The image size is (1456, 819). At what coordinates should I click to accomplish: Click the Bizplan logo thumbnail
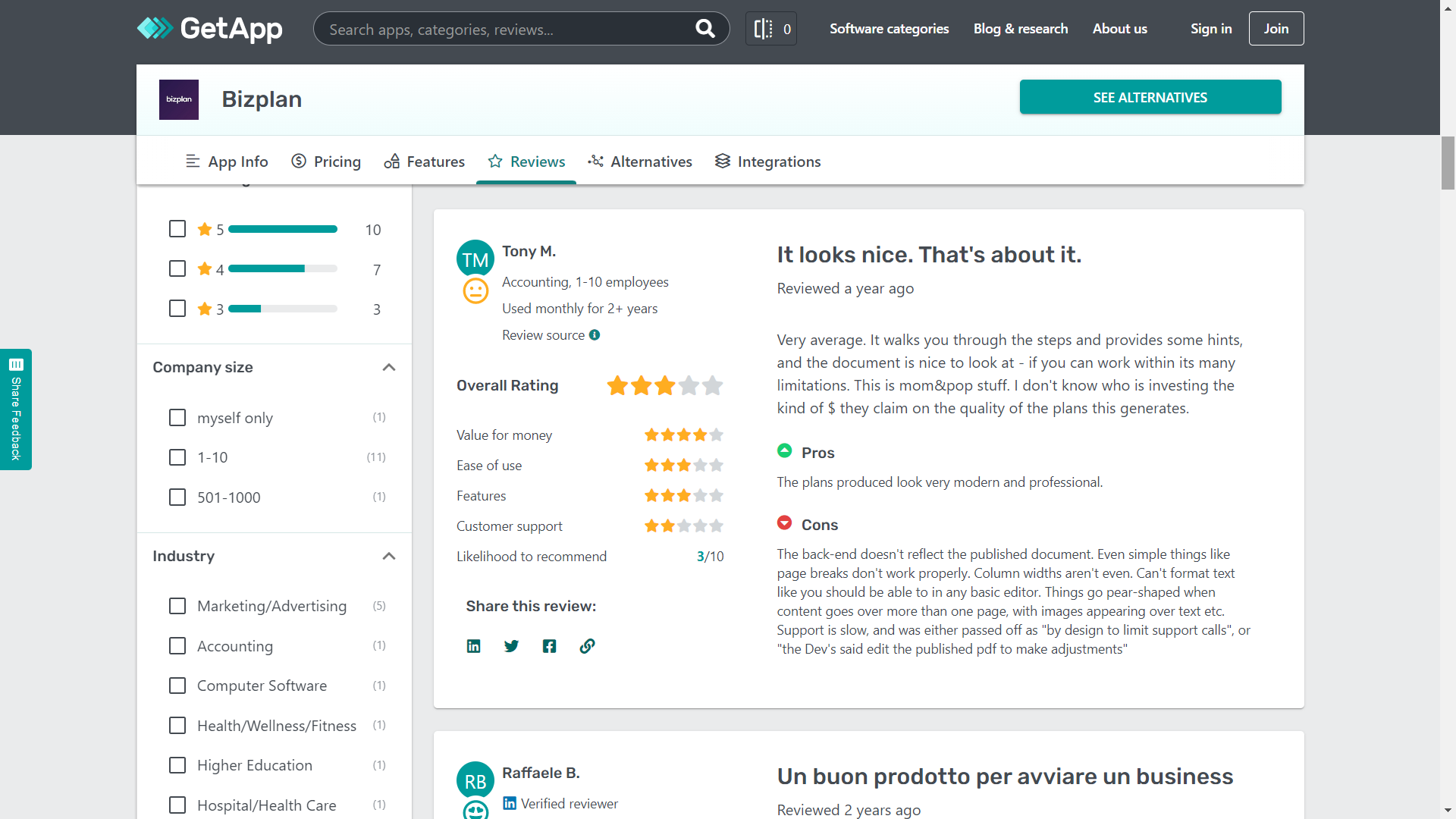coord(179,99)
